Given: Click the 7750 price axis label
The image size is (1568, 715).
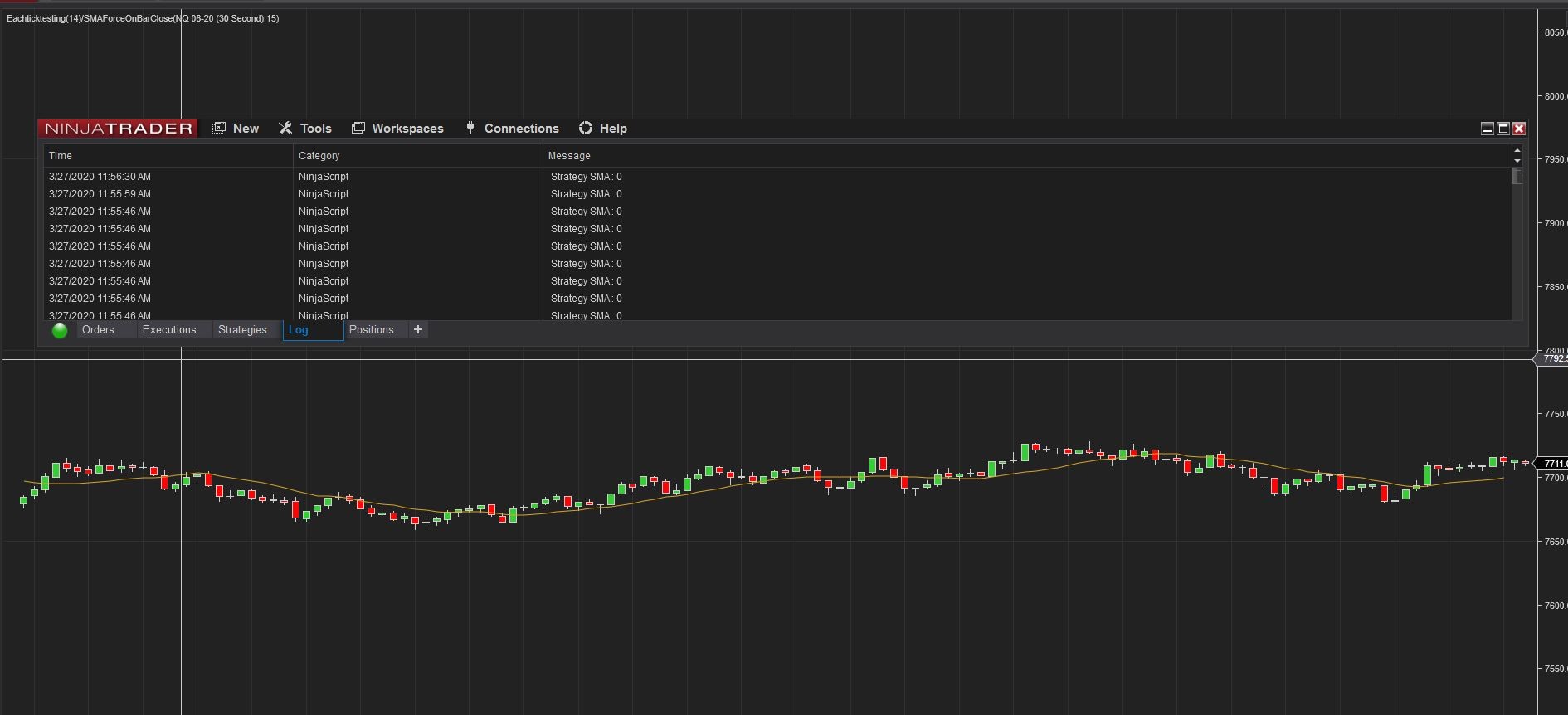Looking at the screenshot, I should tap(1556, 414).
